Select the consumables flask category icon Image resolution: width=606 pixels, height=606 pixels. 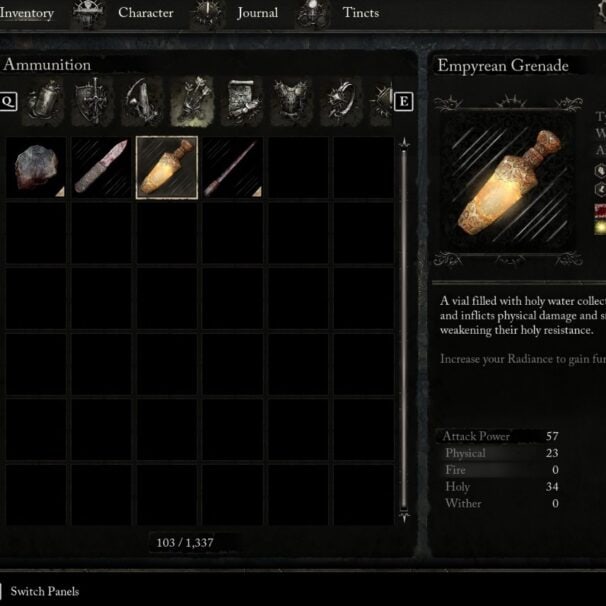(x=43, y=102)
